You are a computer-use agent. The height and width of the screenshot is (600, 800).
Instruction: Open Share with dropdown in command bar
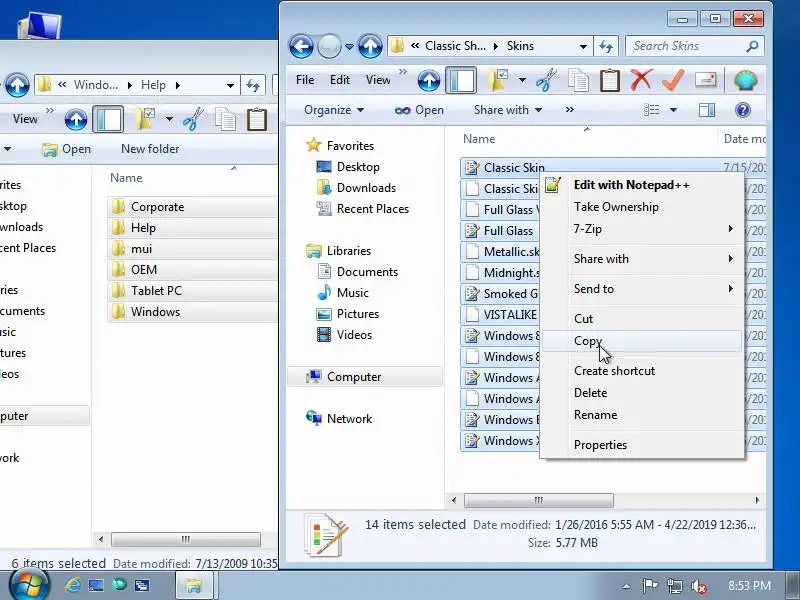coord(508,110)
